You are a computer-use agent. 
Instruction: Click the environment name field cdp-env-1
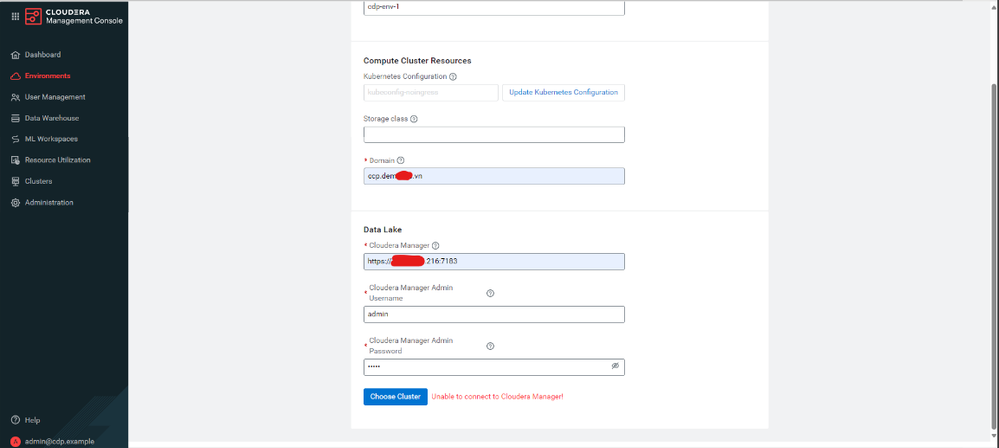click(494, 8)
